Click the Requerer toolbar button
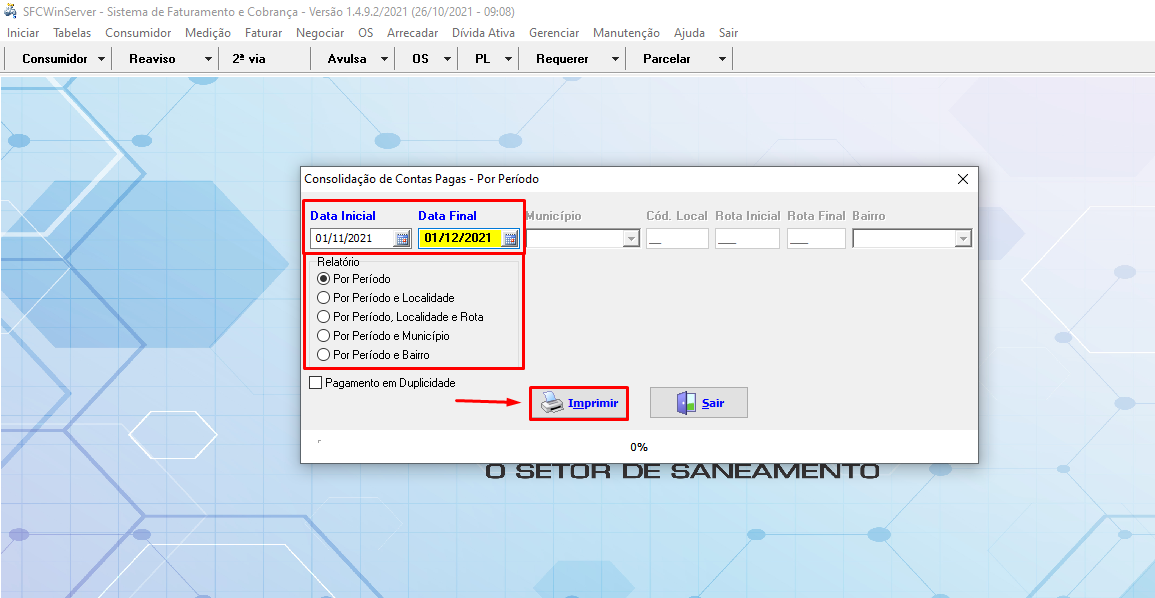The height and width of the screenshot is (598, 1155). pyautogui.click(x=562, y=59)
